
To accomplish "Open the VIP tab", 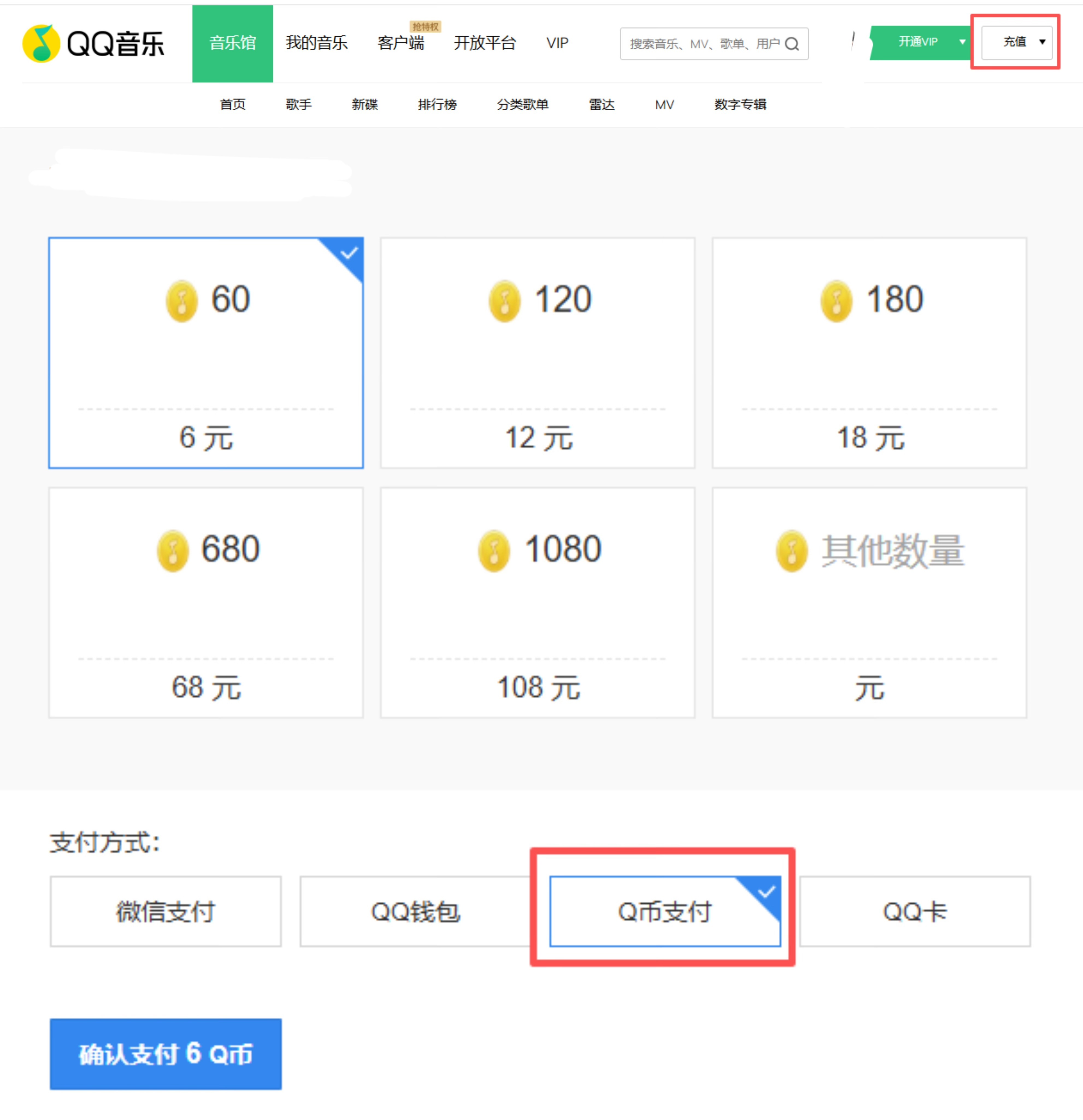I will [x=557, y=43].
